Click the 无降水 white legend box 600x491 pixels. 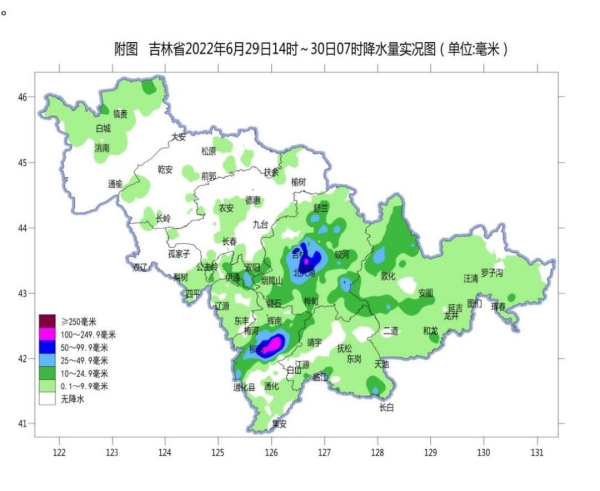(47, 398)
